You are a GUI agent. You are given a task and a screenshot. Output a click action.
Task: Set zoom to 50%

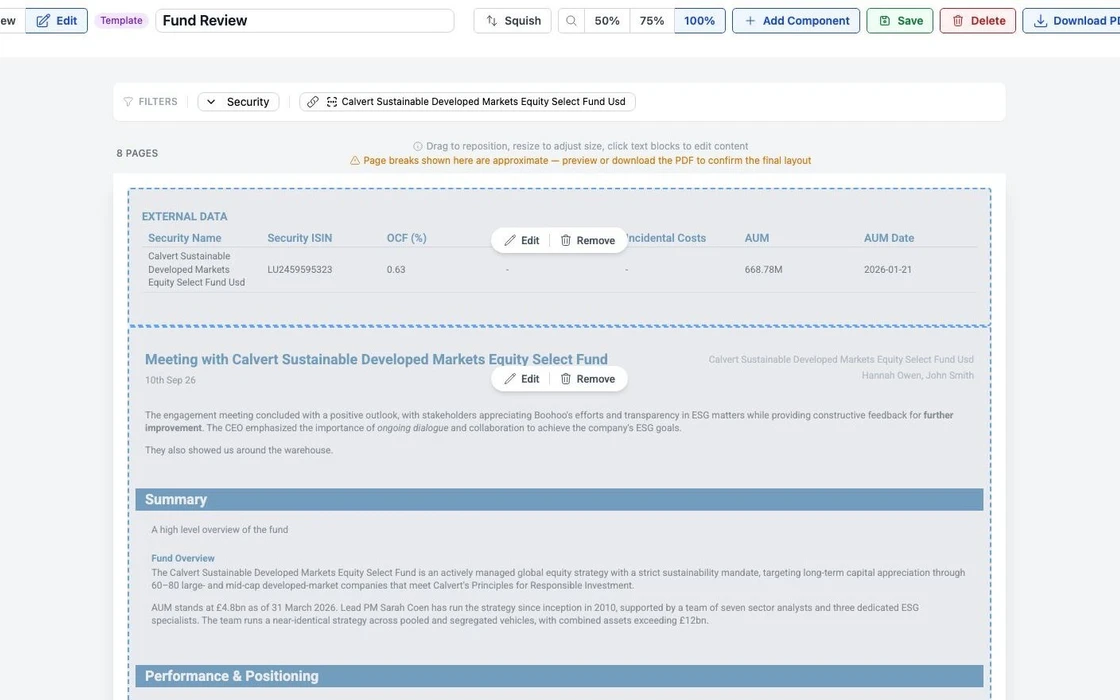[607, 21]
